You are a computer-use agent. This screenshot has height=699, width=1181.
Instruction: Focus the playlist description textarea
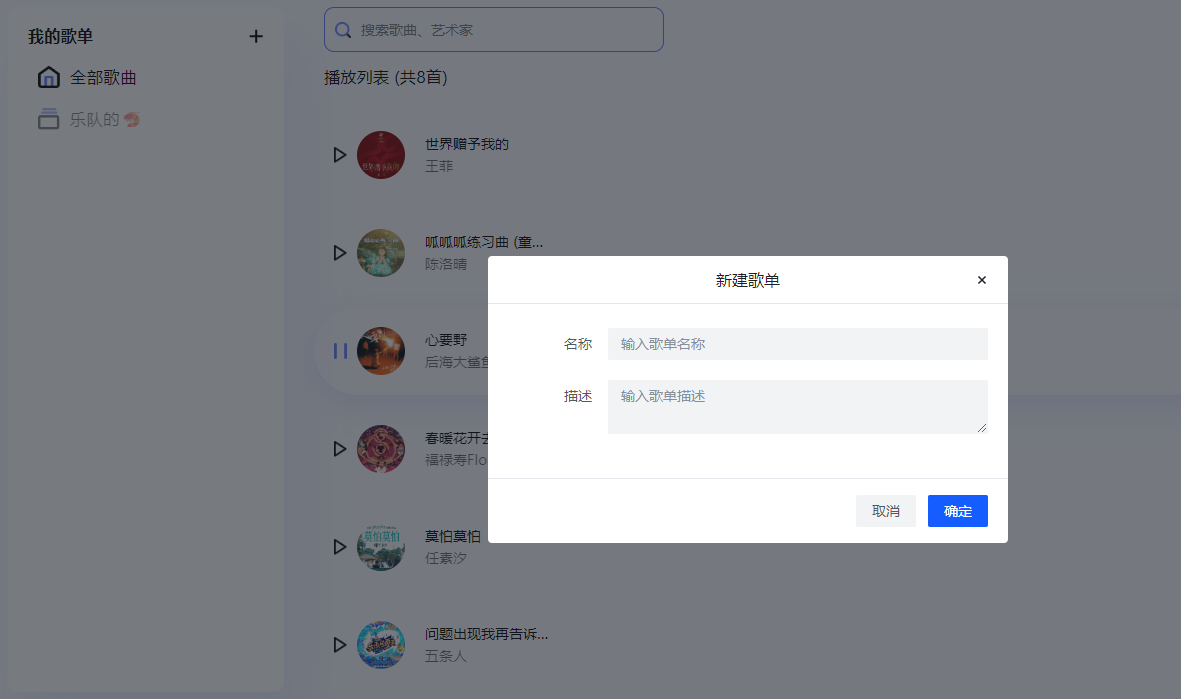click(798, 407)
